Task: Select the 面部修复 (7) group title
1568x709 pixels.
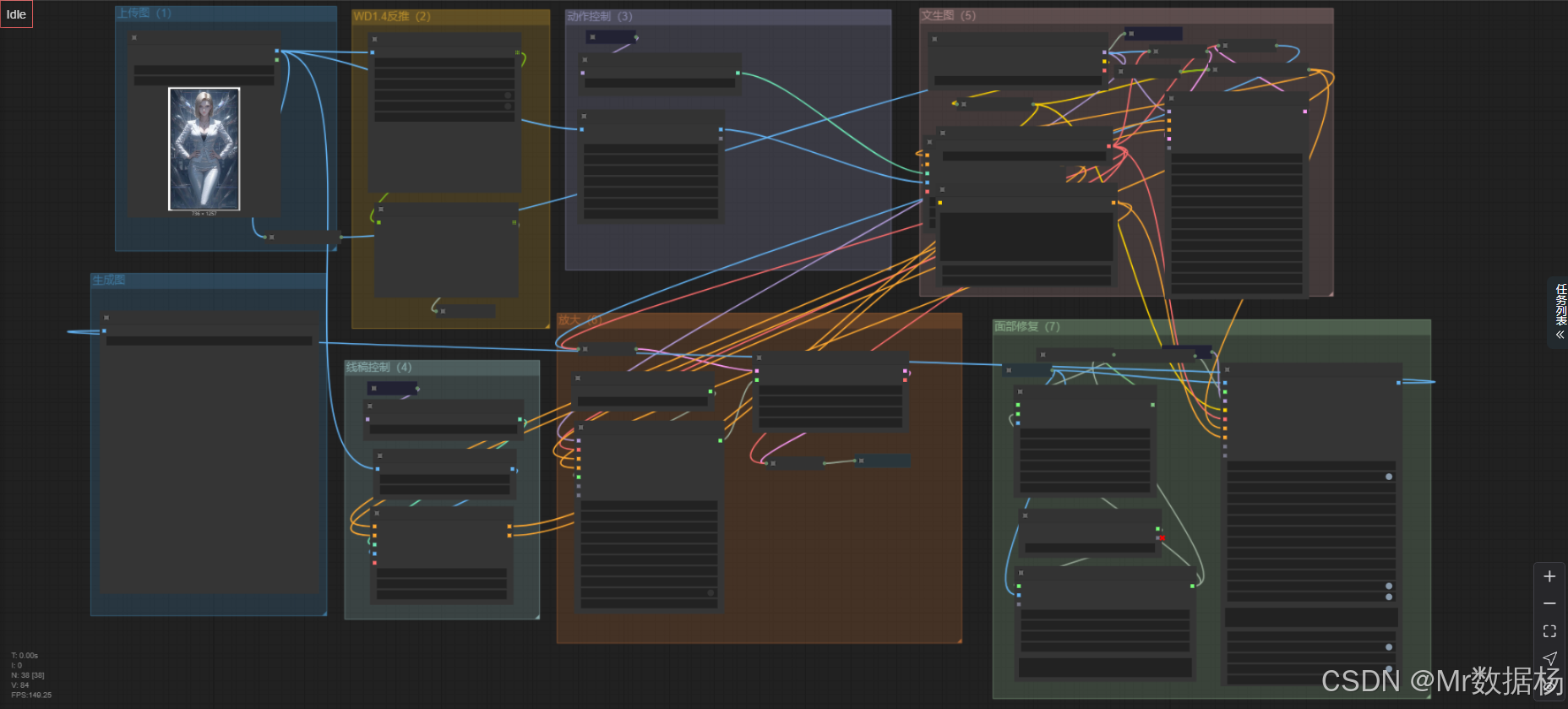Action: (x=1026, y=326)
